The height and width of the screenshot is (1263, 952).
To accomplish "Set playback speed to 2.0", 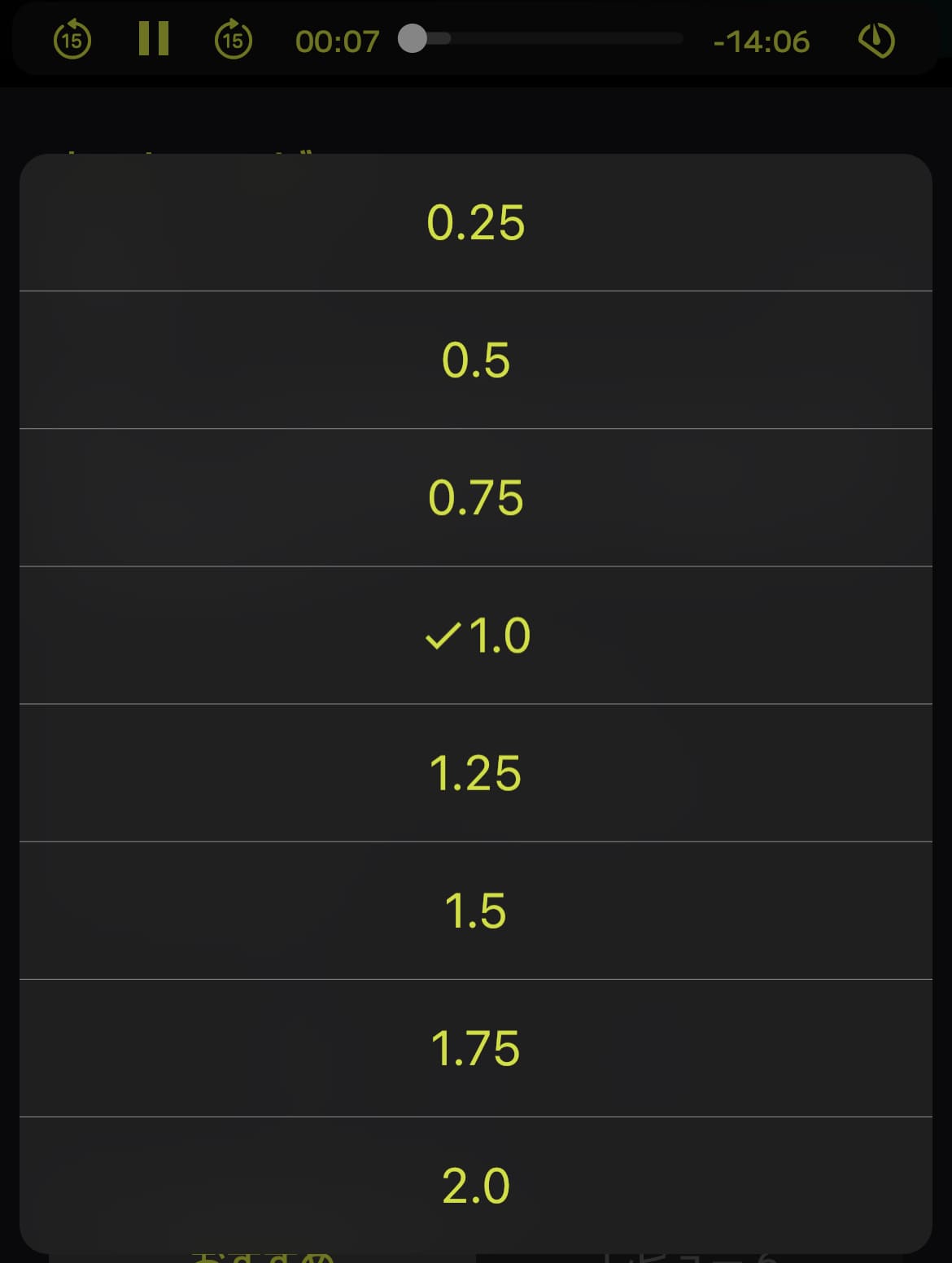I will coord(476,1185).
